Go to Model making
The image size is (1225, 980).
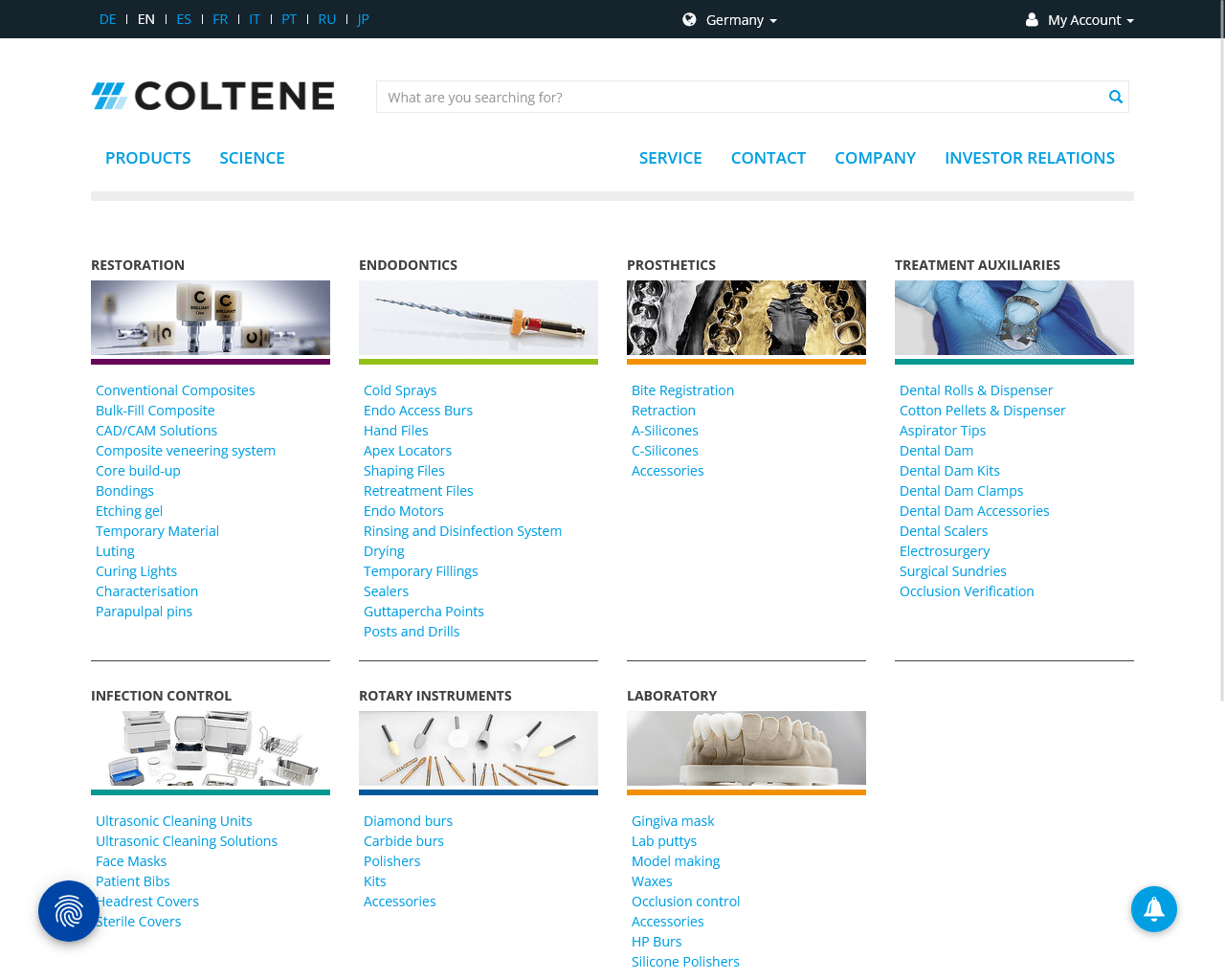(676, 861)
